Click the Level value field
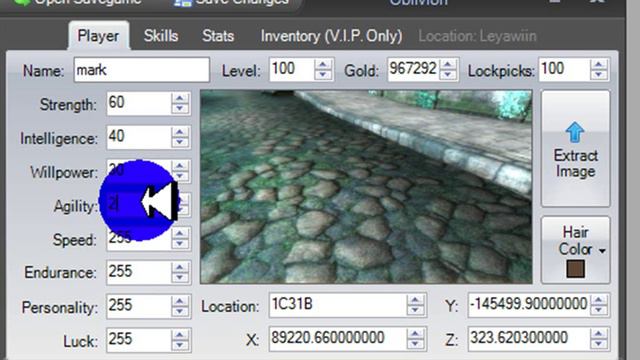Image resolution: width=640 pixels, height=360 pixels. 291,69
